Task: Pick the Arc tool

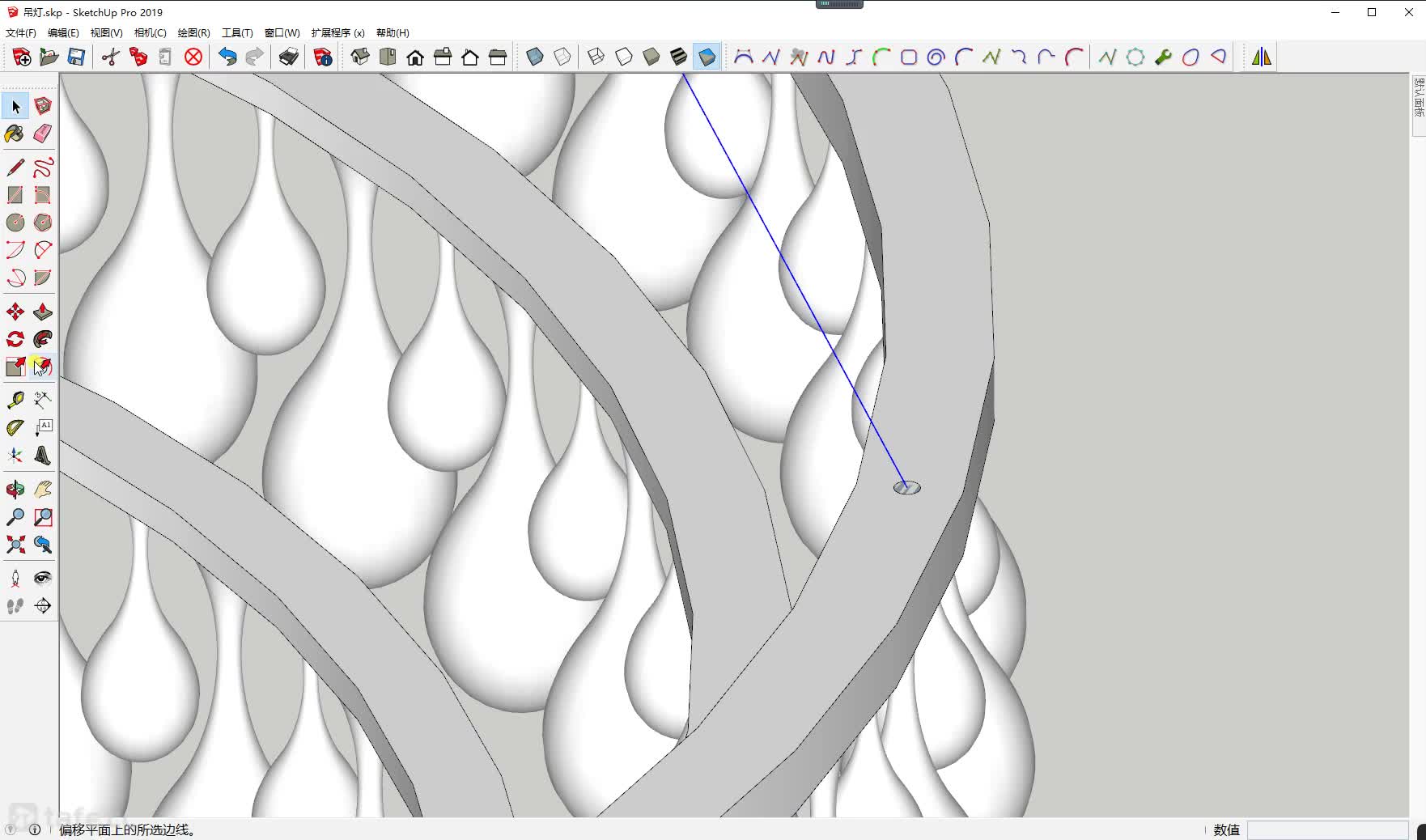Action: tap(15, 250)
